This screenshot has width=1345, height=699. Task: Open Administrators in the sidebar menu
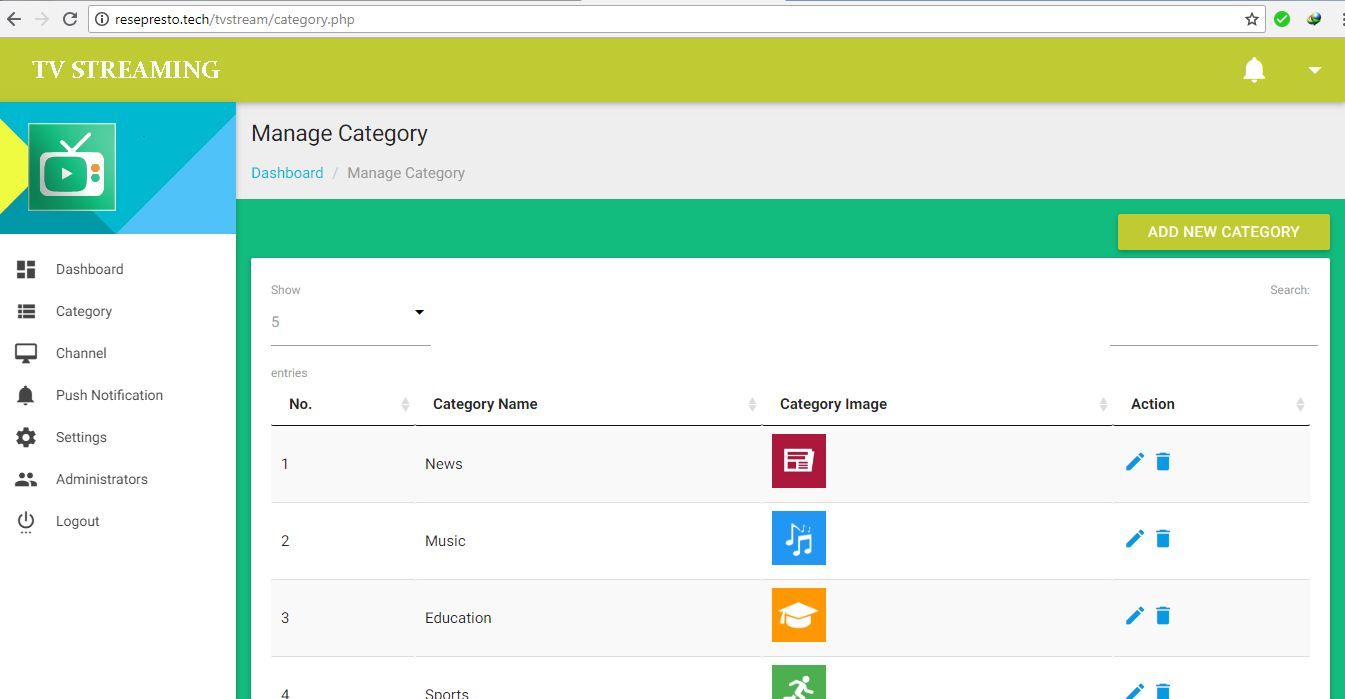pyautogui.click(x=102, y=479)
